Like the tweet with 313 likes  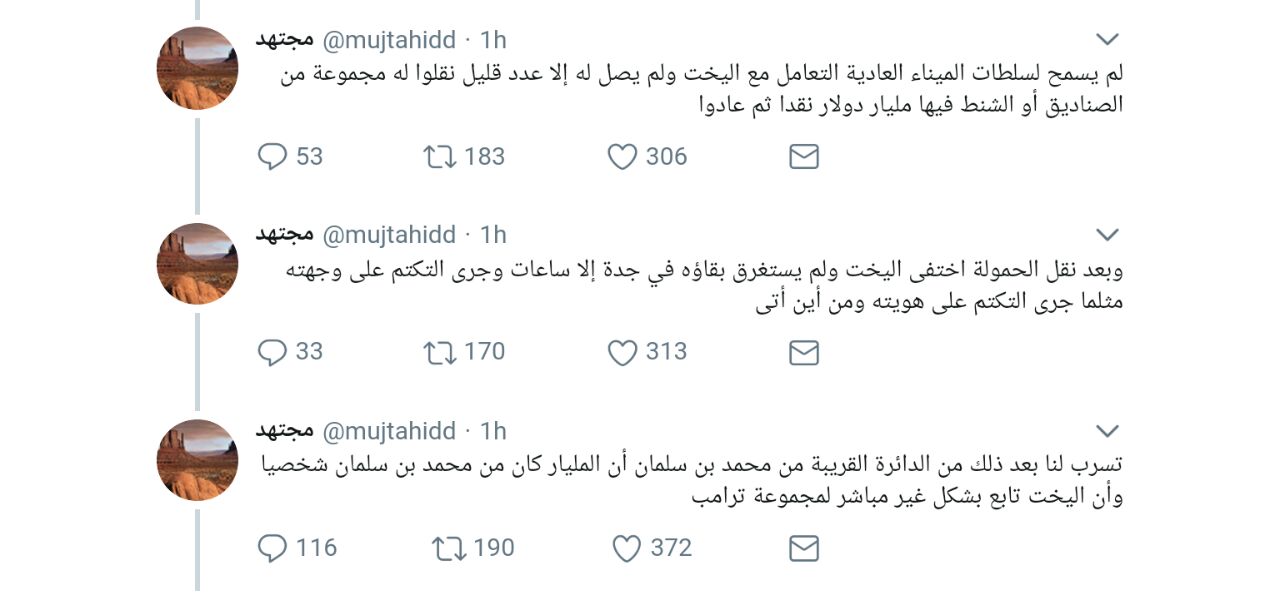623,352
